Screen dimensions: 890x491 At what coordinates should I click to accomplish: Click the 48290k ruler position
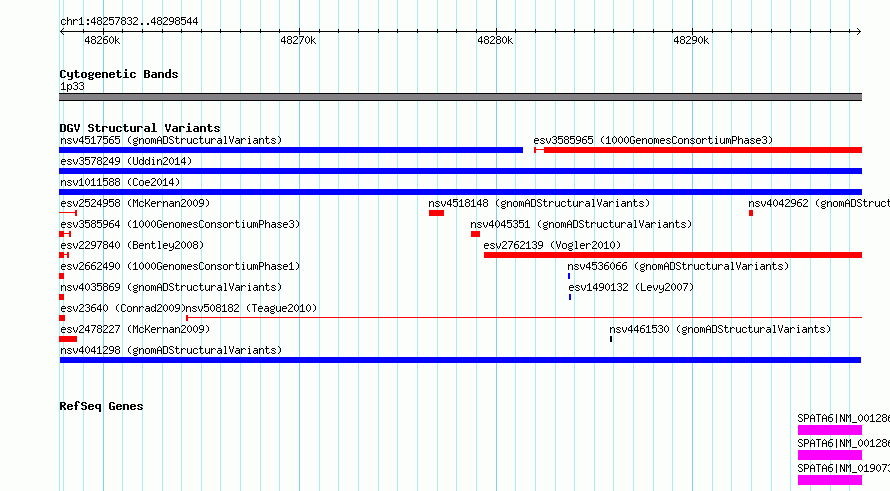(x=691, y=40)
